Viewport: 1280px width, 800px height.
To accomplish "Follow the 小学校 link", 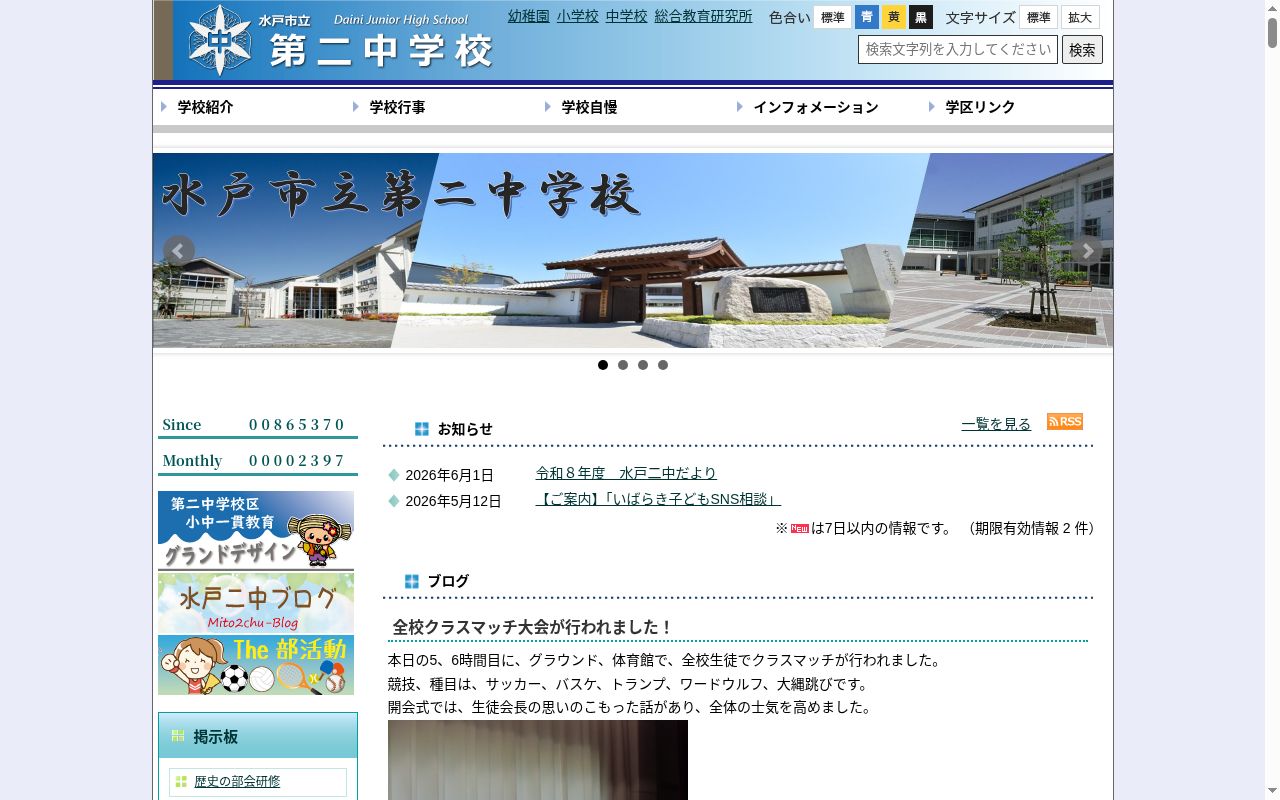I will point(578,16).
